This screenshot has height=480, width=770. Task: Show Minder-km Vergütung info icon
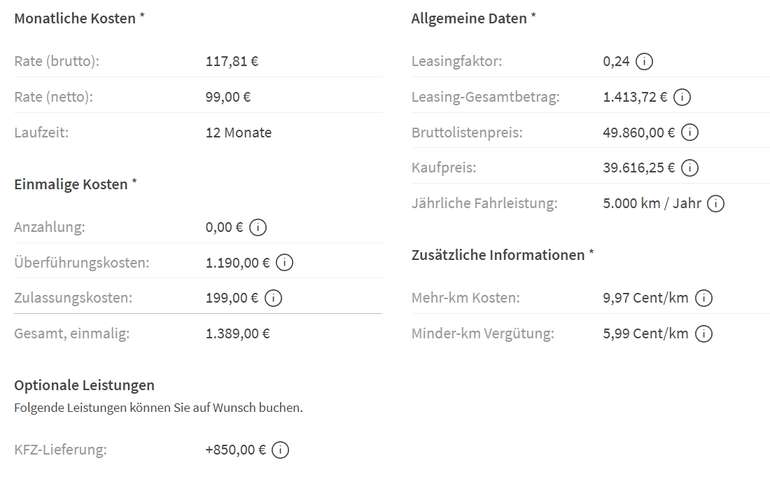click(x=704, y=333)
